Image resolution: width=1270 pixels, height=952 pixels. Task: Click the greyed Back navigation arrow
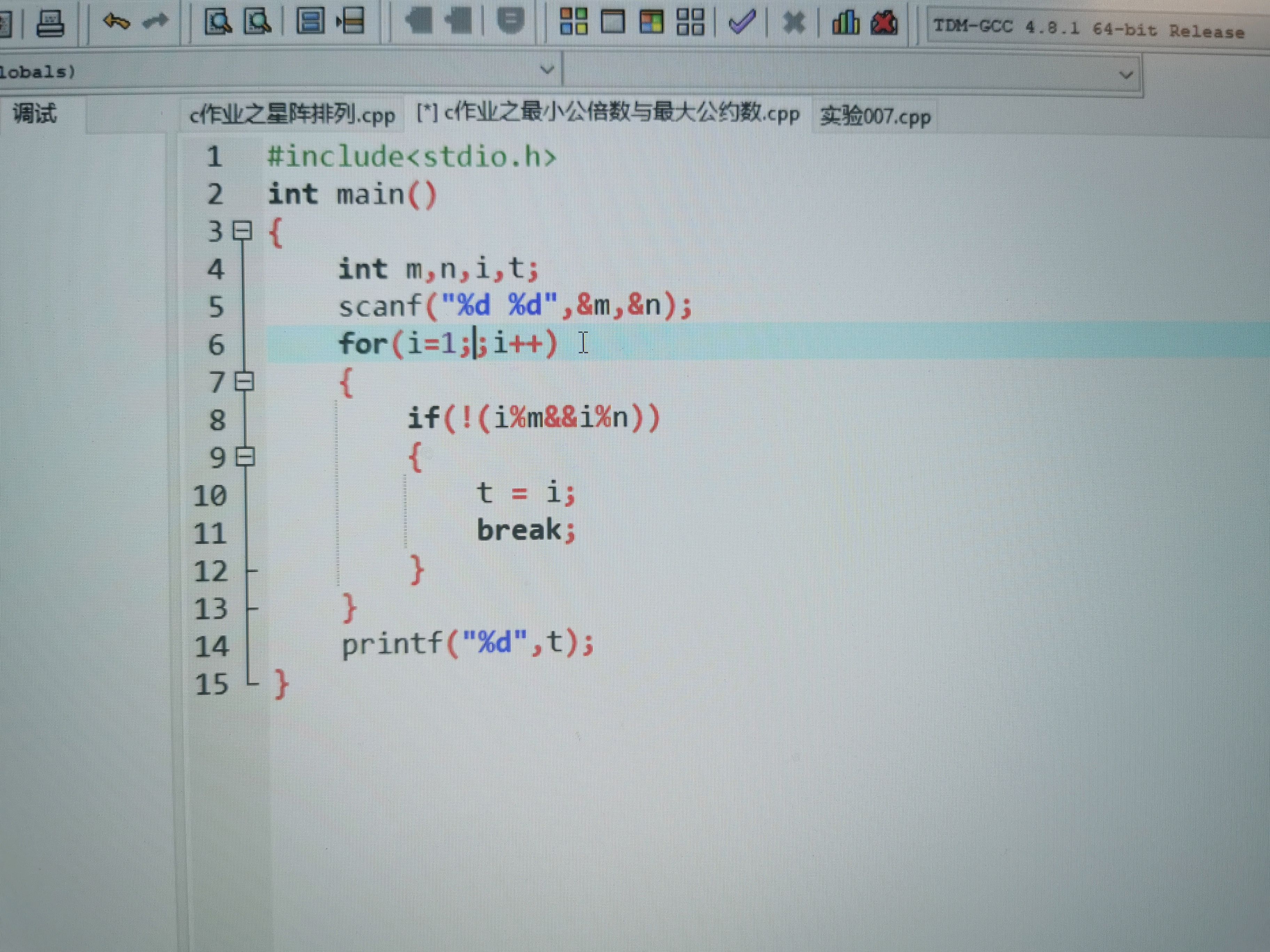[x=418, y=22]
